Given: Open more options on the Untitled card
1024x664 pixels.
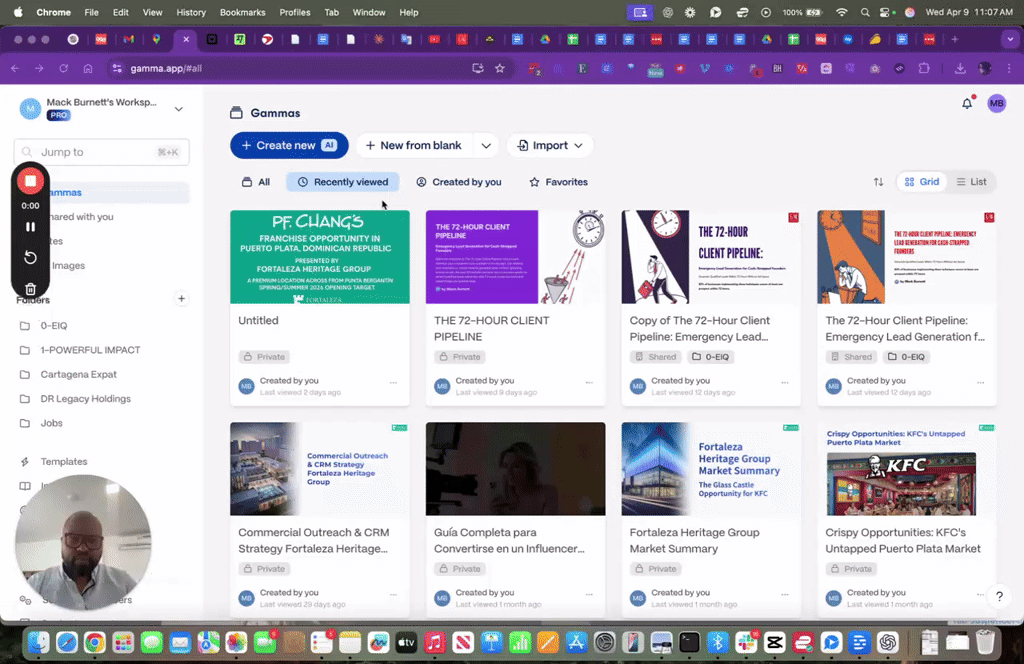Looking at the screenshot, I should [x=393, y=383].
